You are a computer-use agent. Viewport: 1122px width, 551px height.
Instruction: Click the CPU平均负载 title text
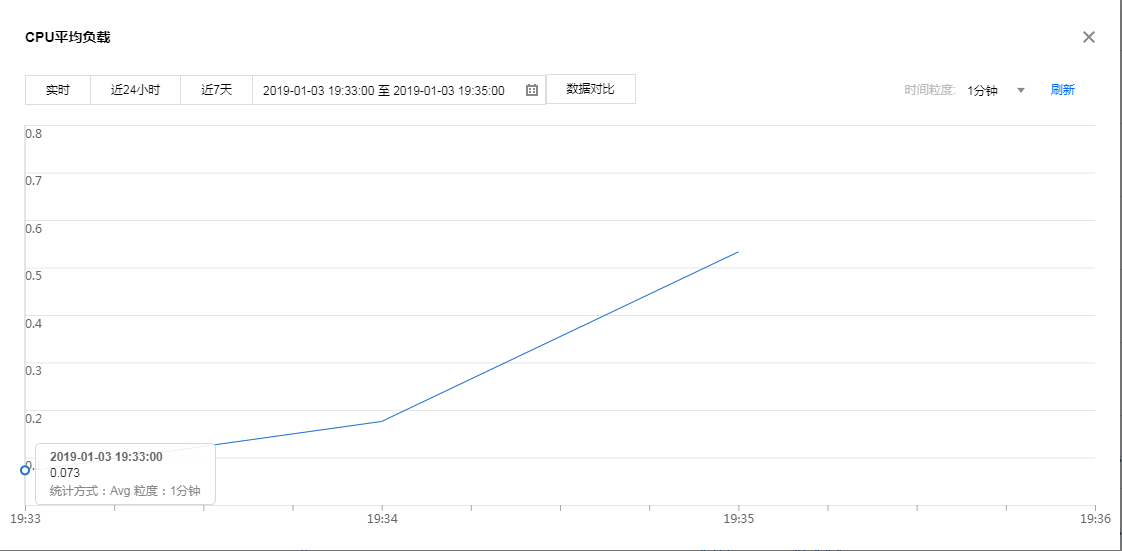67,37
